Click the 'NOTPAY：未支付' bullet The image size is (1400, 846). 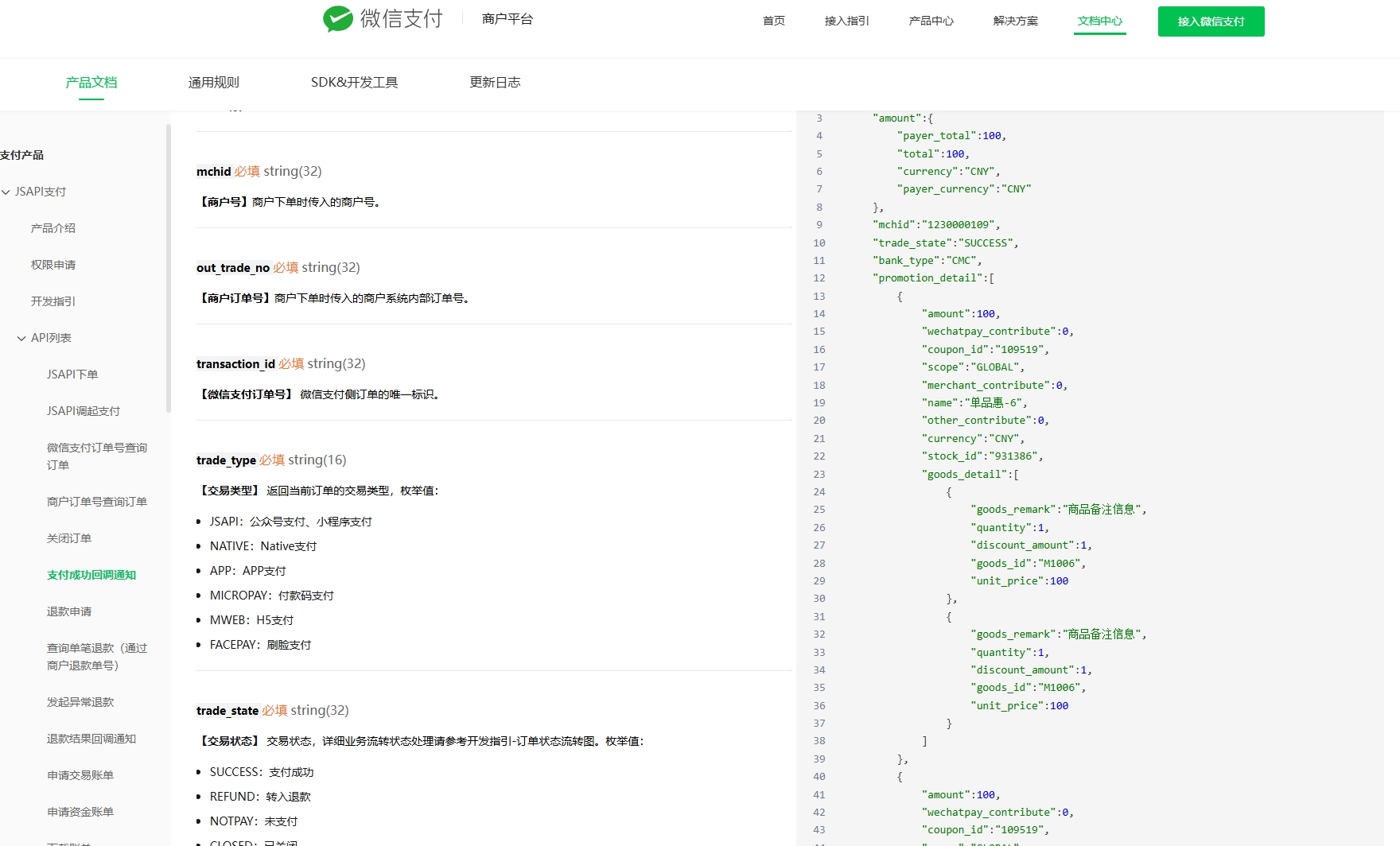[254, 821]
